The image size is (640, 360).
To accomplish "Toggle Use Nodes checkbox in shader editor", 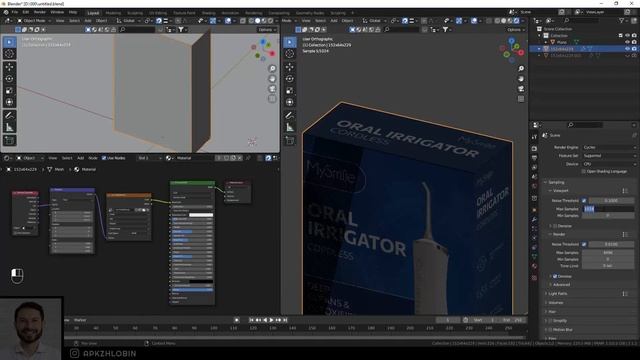I will click(x=104, y=158).
